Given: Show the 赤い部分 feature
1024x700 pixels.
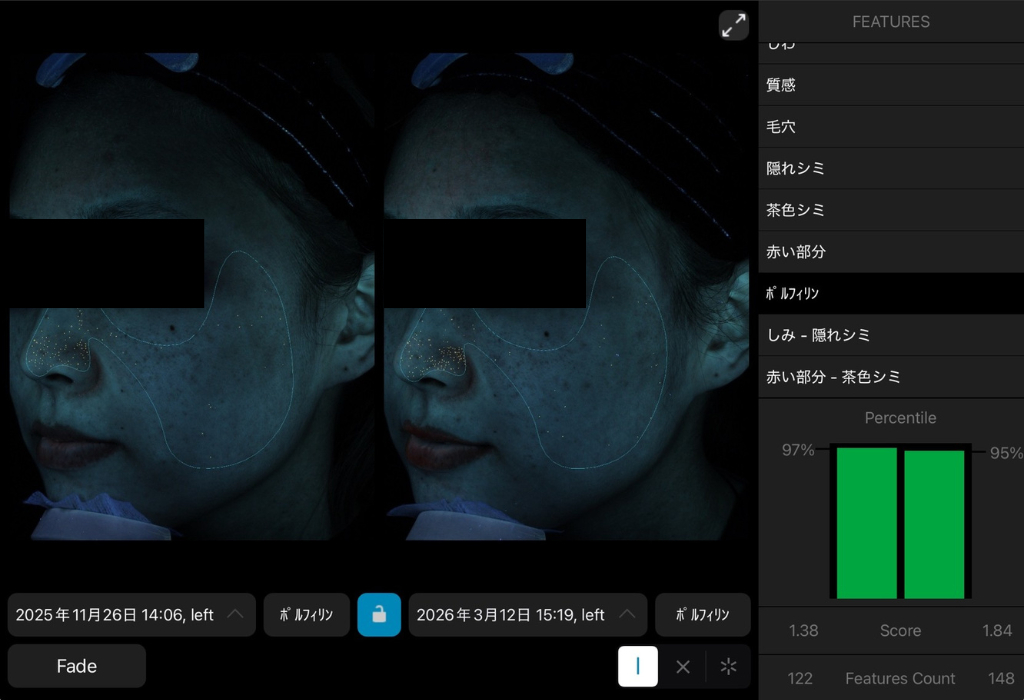Looking at the screenshot, I should [x=890, y=252].
